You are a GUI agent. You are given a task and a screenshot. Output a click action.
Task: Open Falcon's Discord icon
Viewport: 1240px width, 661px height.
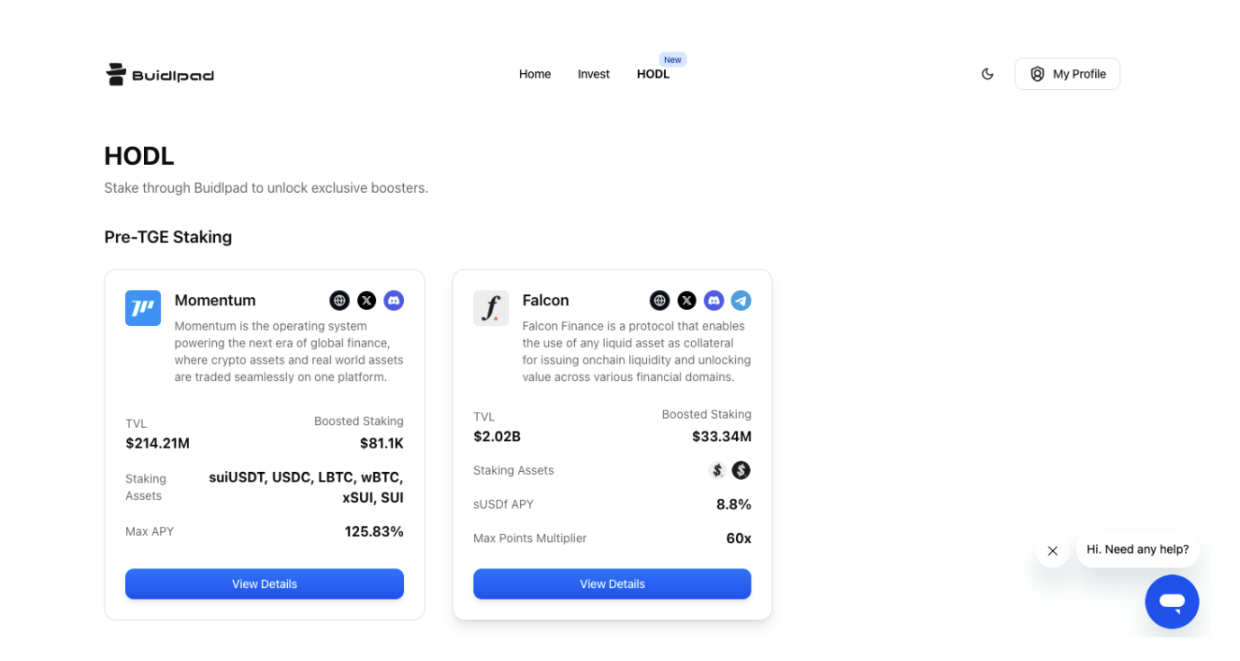point(714,300)
